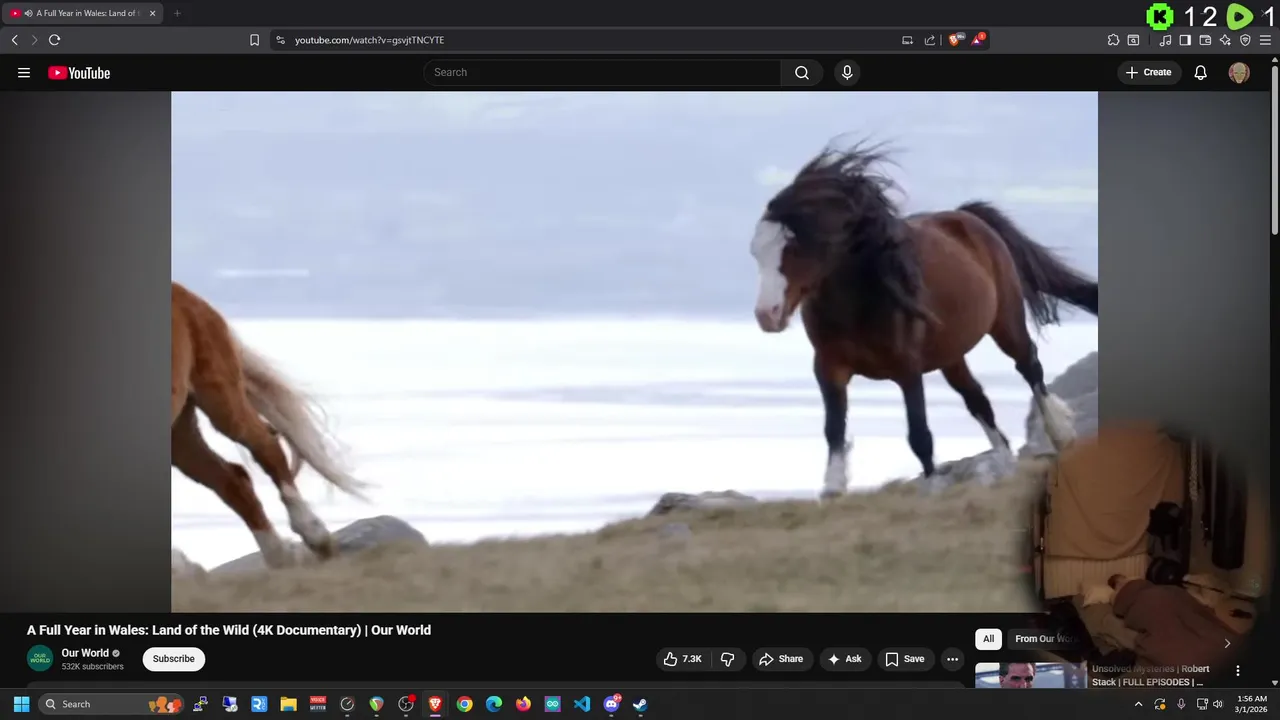
Task: Open the clock showing 1:56 AM
Action: tap(1252, 704)
